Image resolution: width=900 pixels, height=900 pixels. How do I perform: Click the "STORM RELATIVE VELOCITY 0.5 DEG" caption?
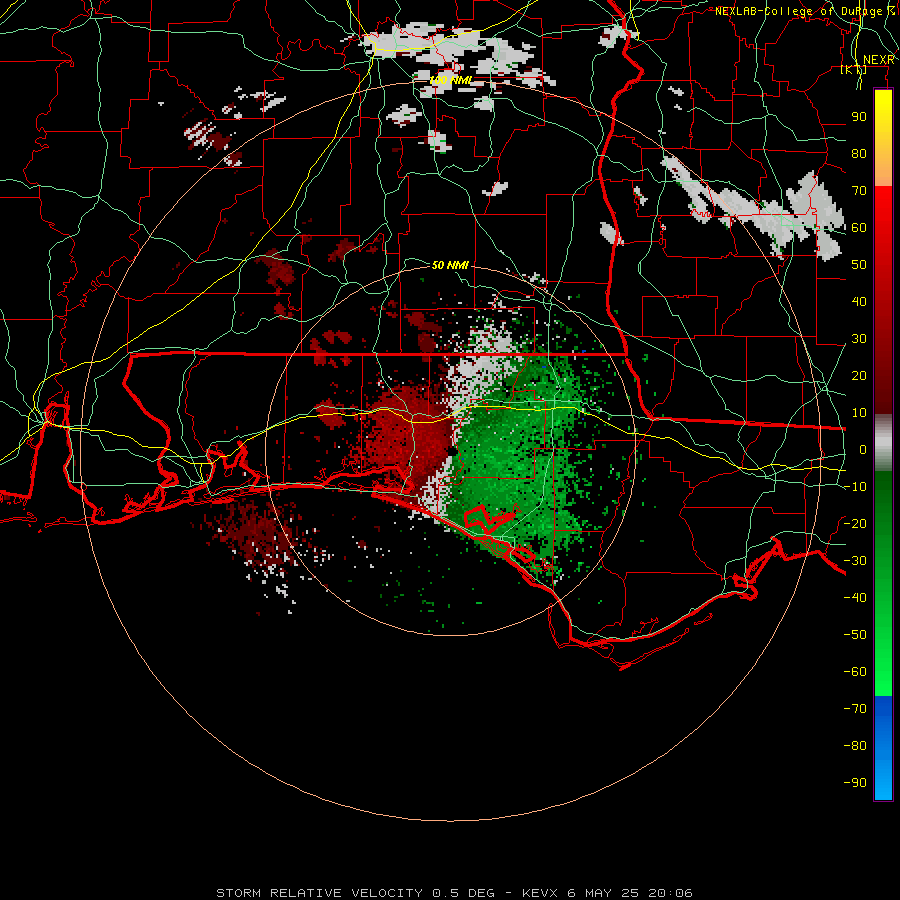click(x=355, y=893)
